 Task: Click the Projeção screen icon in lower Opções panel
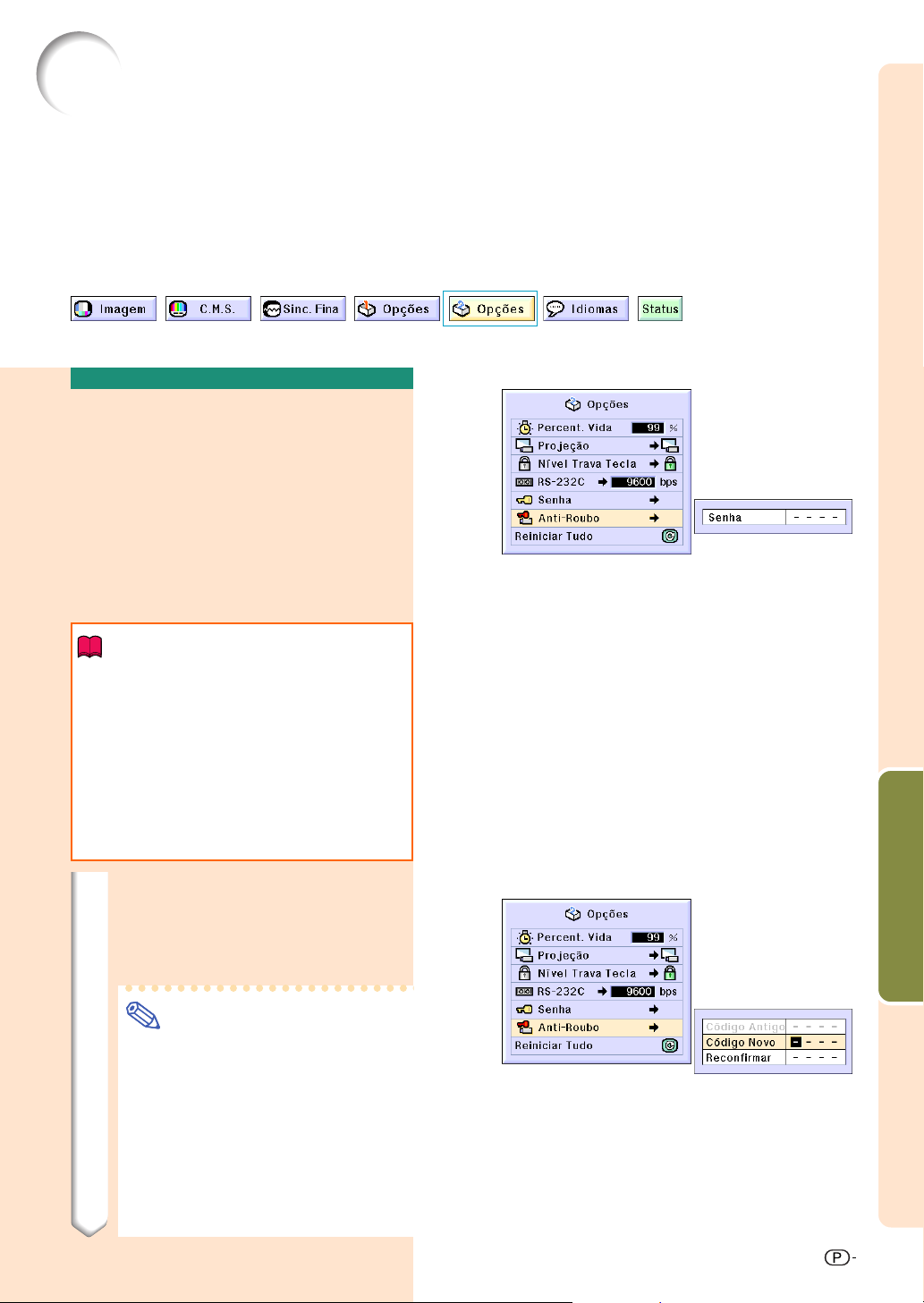pos(524,955)
